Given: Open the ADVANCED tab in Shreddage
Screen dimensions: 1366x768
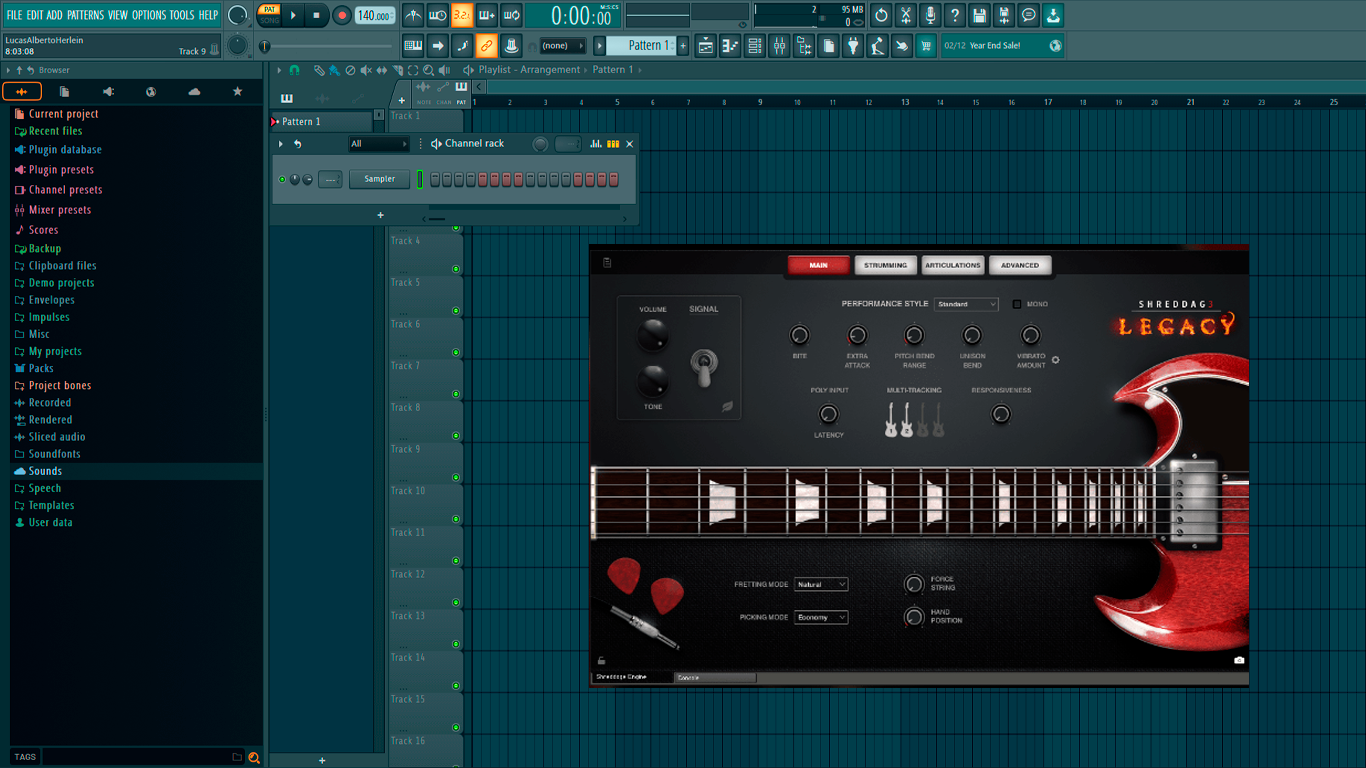Looking at the screenshot, I should point(1020,265).
